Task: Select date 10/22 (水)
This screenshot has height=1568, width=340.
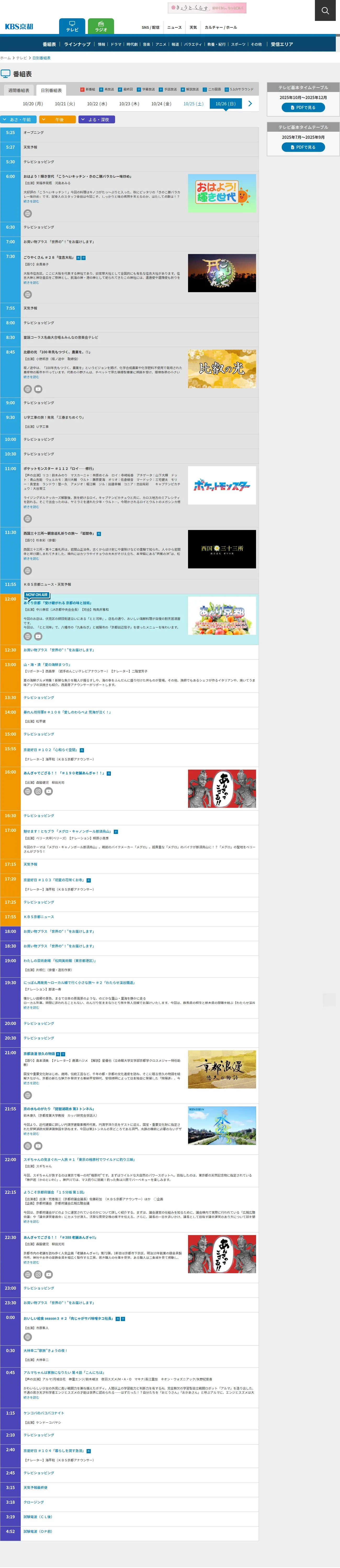Action: click(97, 104)
